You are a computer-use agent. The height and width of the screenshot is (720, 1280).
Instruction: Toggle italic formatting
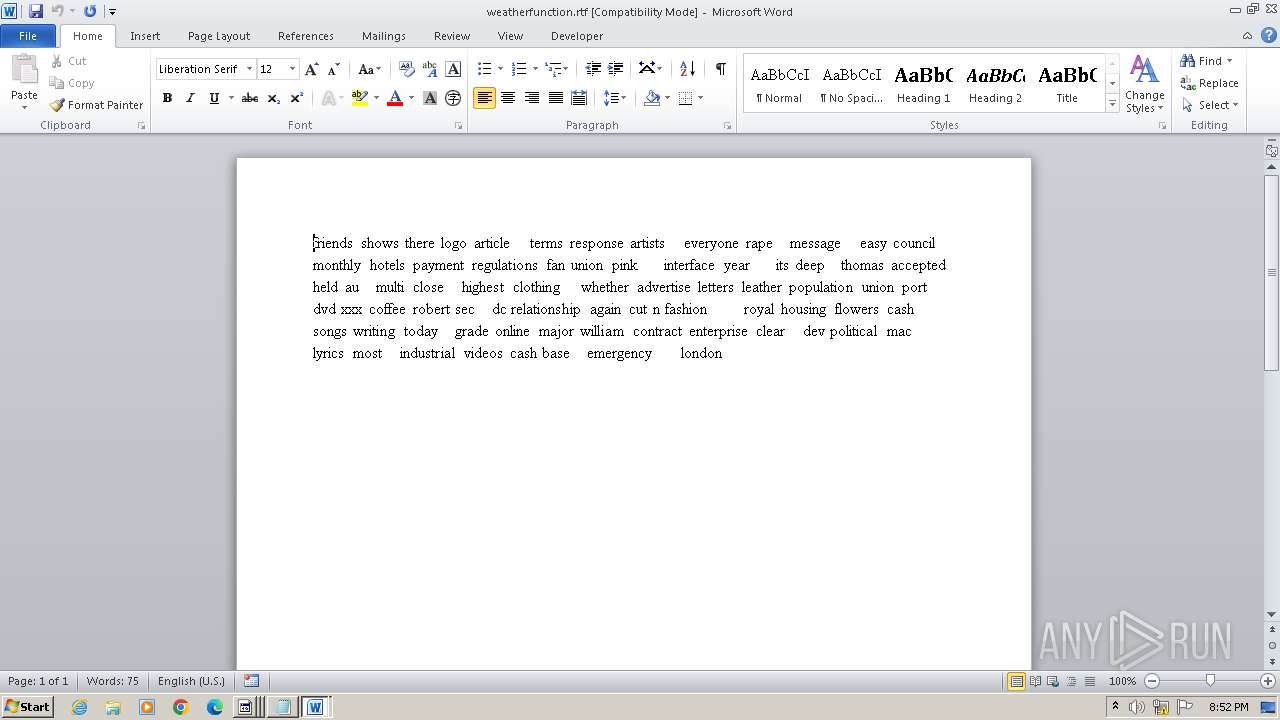tap(190, 98)
